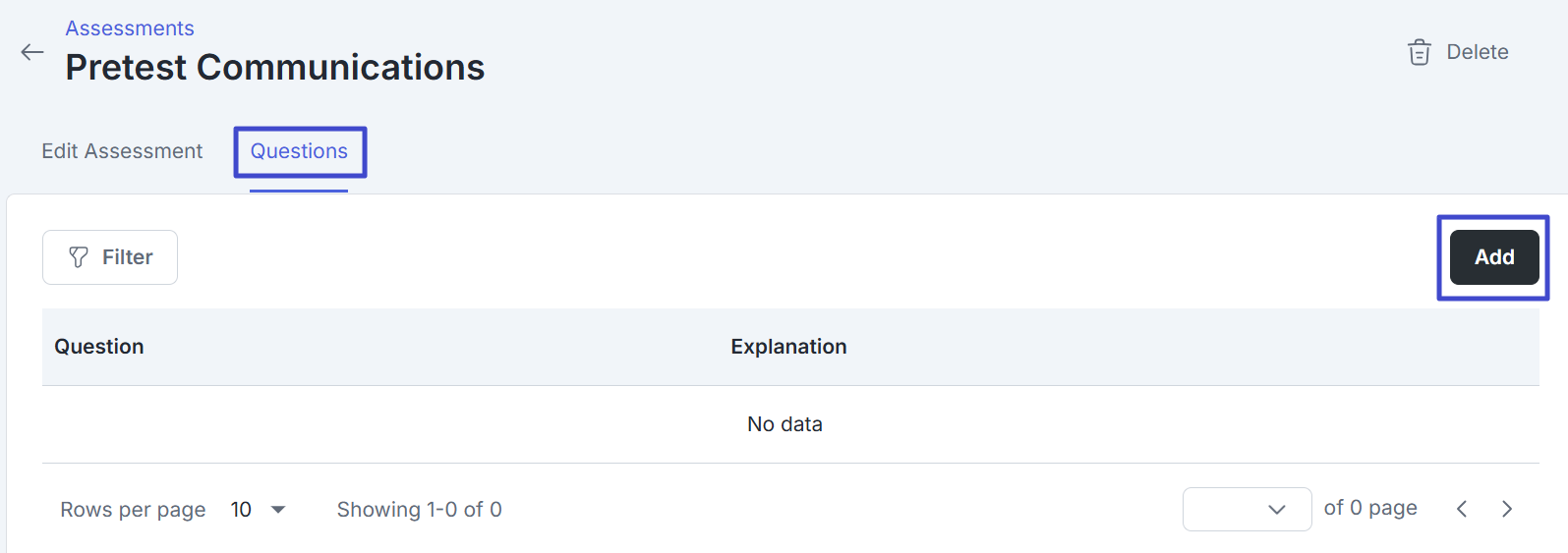
Task: Click the funnel icon in Filter
Action: (x=79, y=257)
